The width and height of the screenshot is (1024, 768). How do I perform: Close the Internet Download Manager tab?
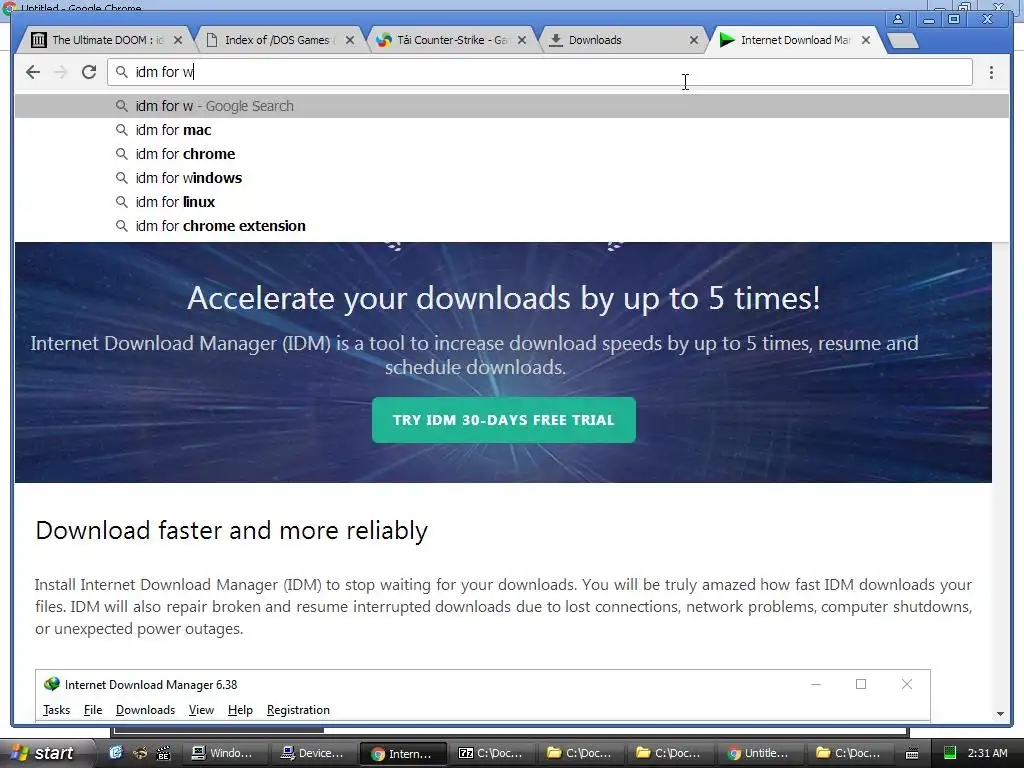click(x=866, y=40)
